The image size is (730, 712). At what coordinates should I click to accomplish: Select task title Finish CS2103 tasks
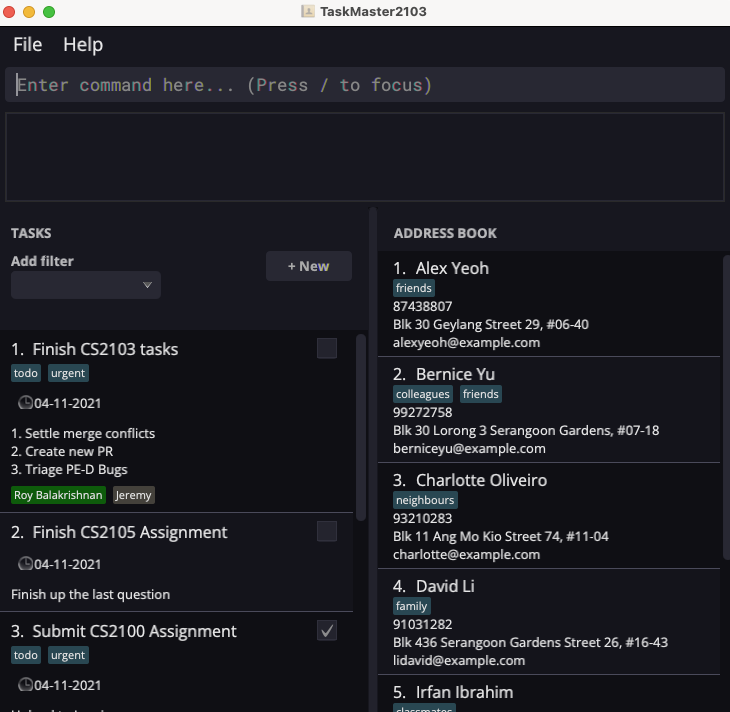(x=105, y=349)
